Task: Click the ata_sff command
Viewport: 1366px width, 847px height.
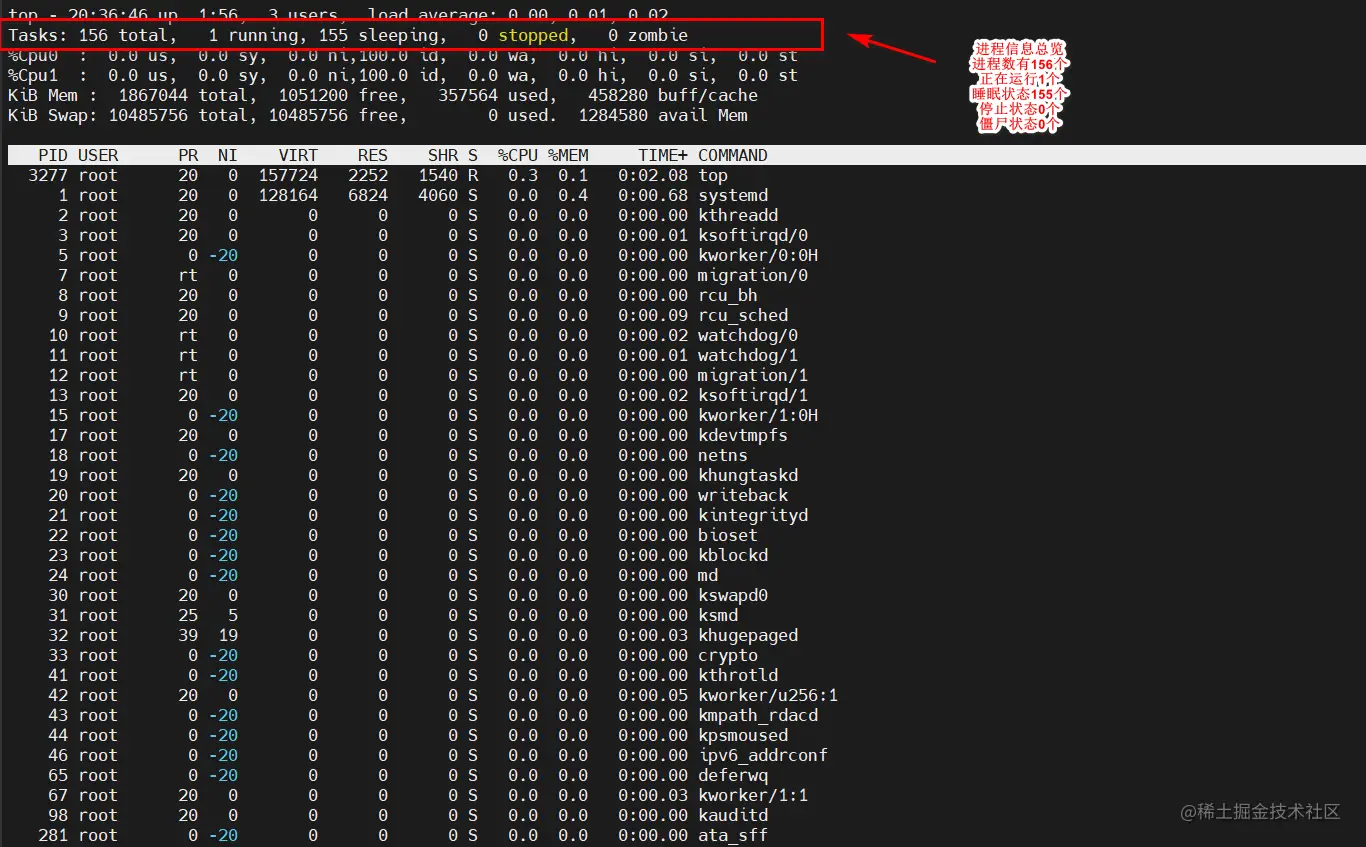Action: click(x=733, y=835)
